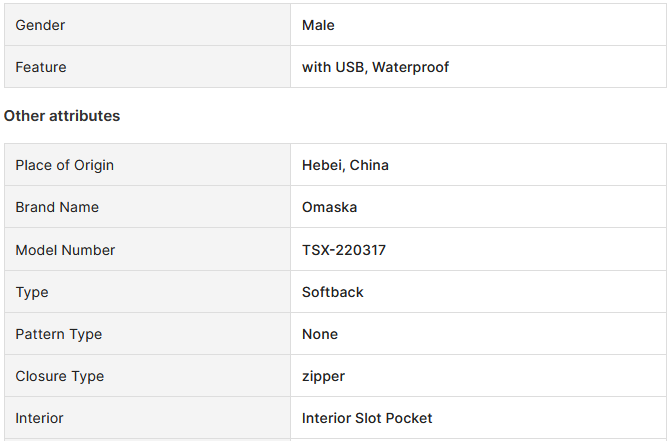Click the Brand Name label
671x441 pixels.
(x=57, y=207)
